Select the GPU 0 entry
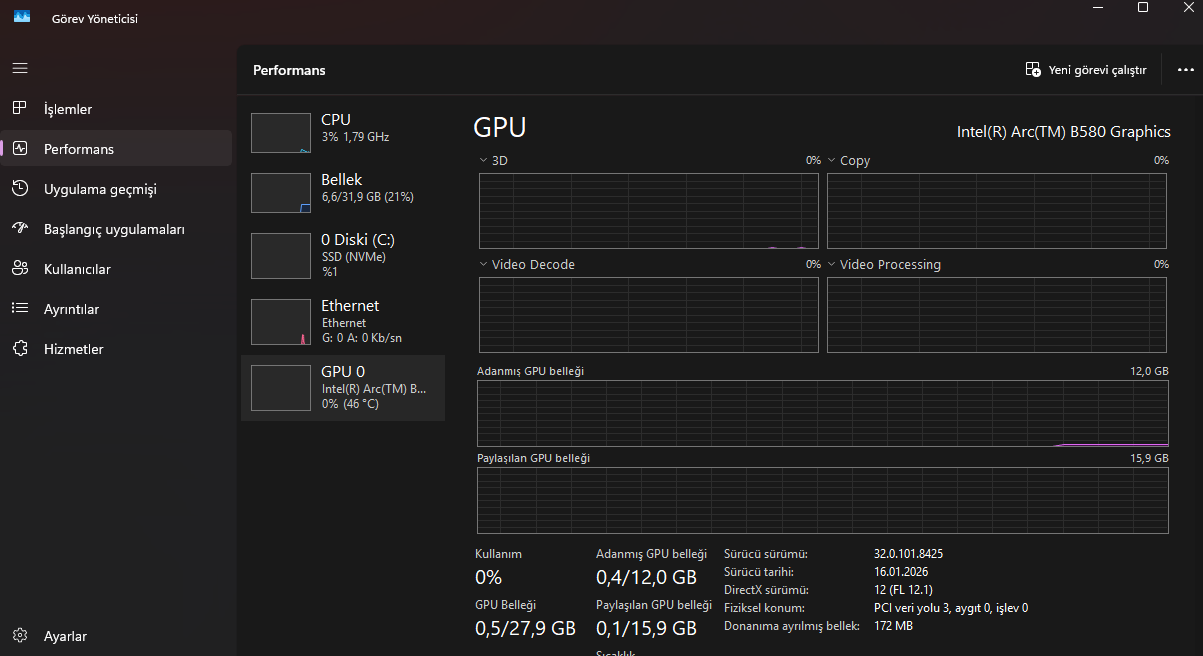The width and height of the screenshot is (1203, 656). click(343, 387)
